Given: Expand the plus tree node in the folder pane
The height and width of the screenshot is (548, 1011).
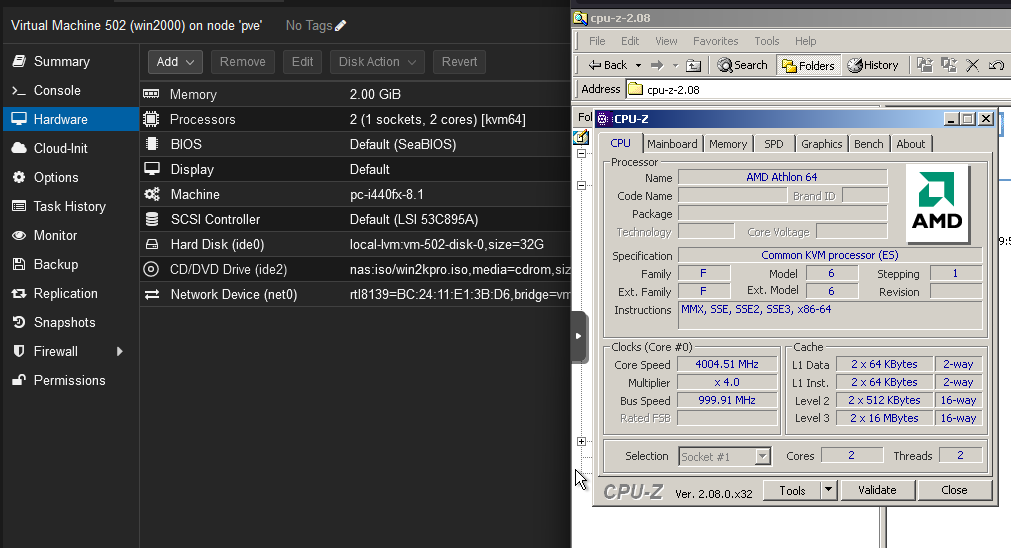Looking at the screenshot, I should click(x=582, y=441).
